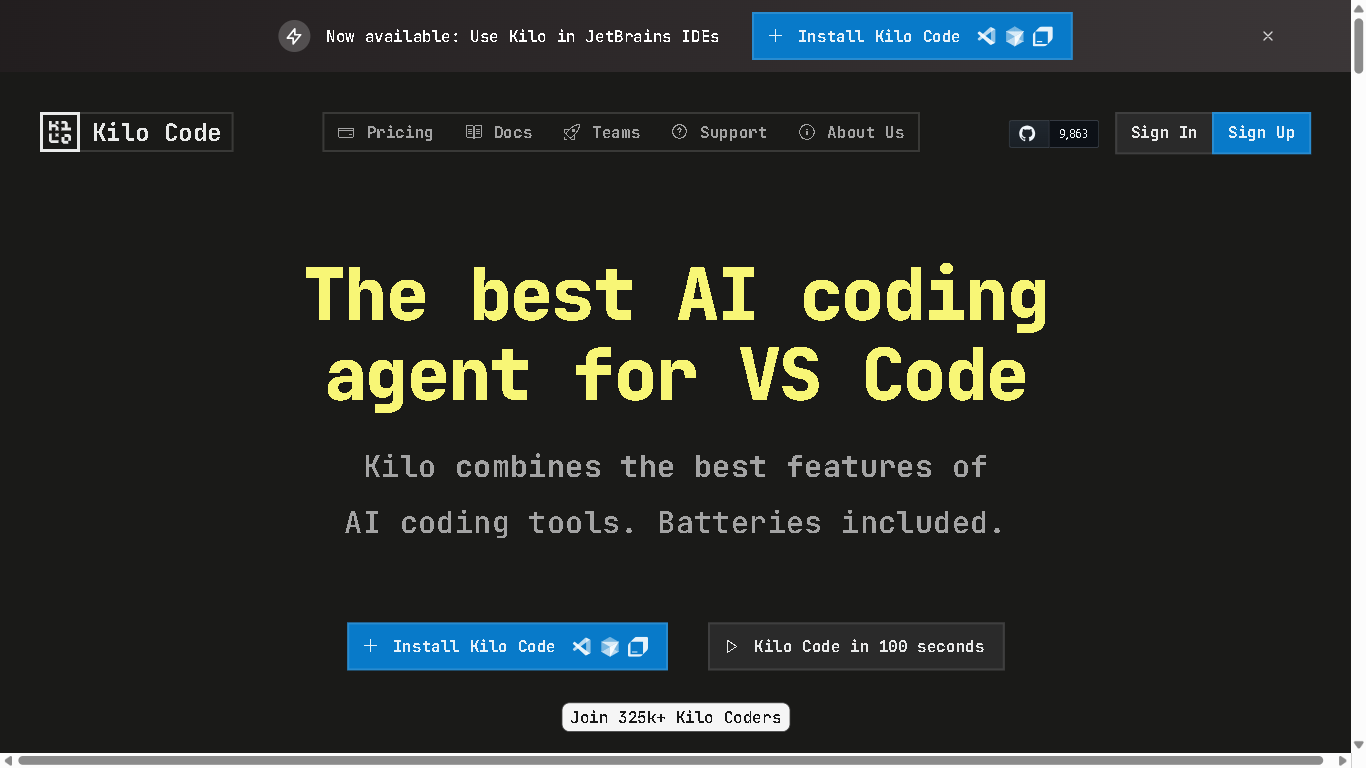The image size is (1366, 768).
Task: Play Kilo Code in 100 seconds video
Action: 856,646
